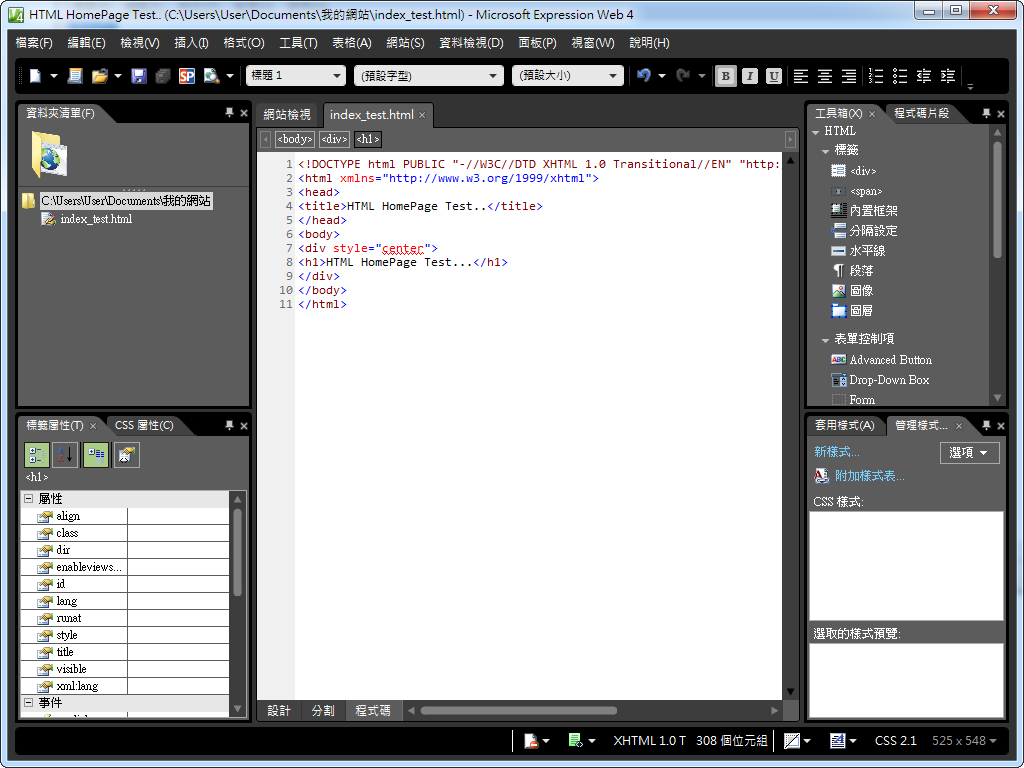The width and height of the screenshot is (1024, 768).
Task: Toggle Italic formatting
Action: (x=750, y=76)
